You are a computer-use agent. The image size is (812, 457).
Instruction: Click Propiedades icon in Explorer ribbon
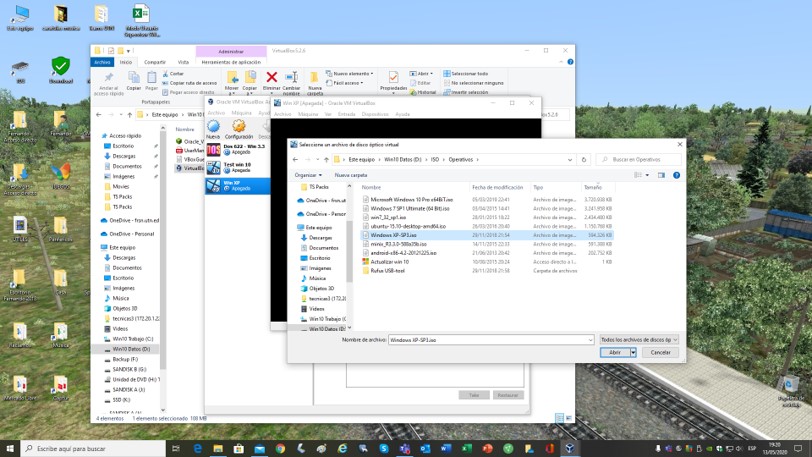[393, 81]
